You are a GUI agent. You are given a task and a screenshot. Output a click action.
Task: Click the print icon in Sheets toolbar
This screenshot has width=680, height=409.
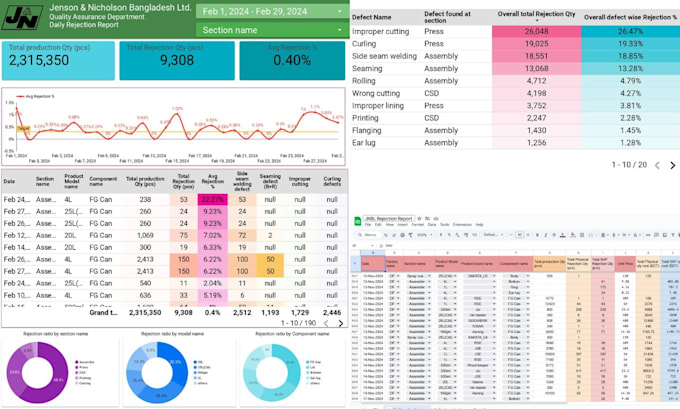[402, 235]
